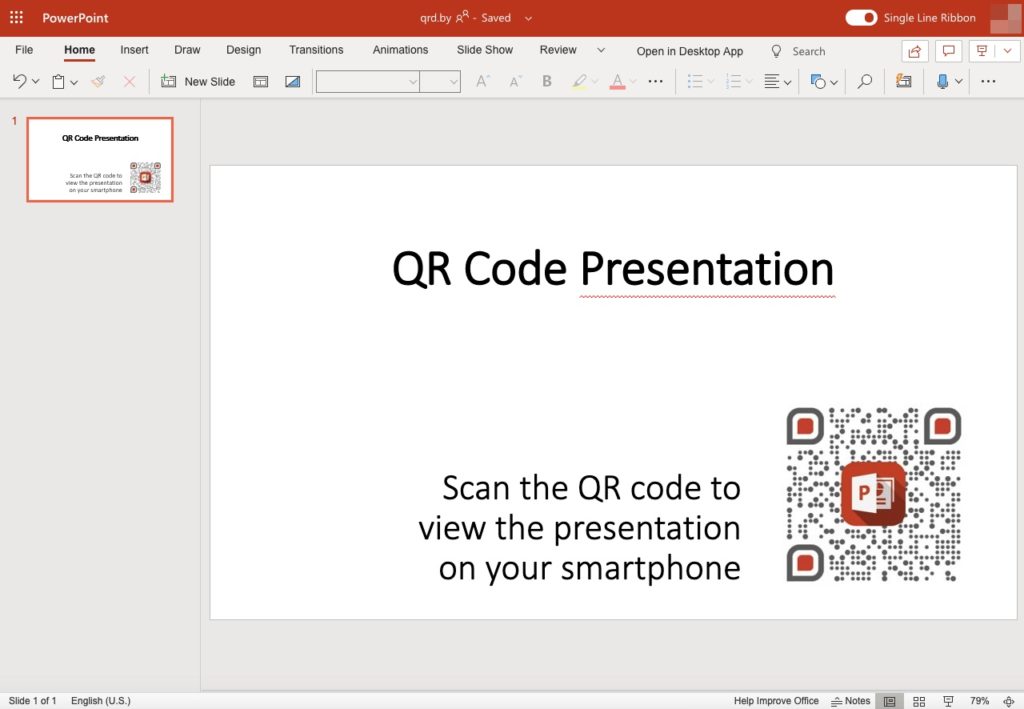This screenshot has width=1024, height=709.
Task: Click Increase Font Size icon
Action: [483, 82]
